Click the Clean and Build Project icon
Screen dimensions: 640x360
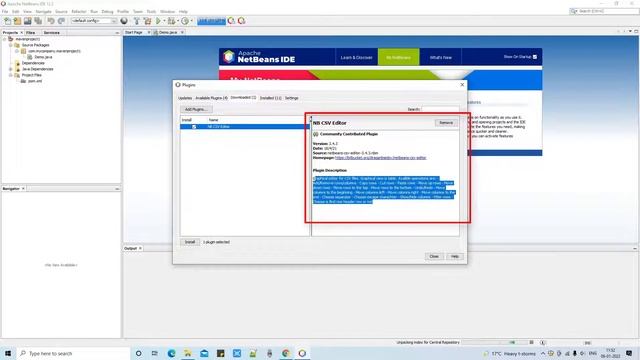(147, 21)
